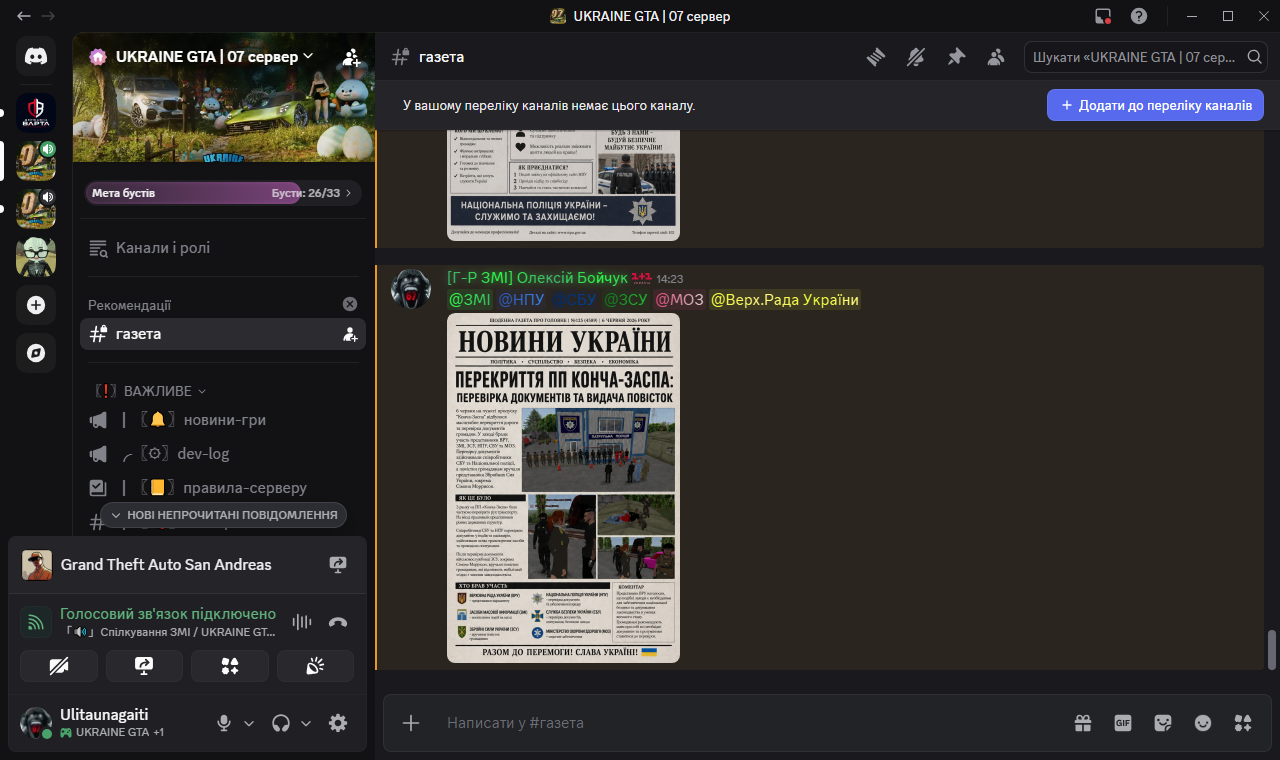Open Discord direct messages home icon
This screenshot has width=1280, height=760.
tap(36, 56)
